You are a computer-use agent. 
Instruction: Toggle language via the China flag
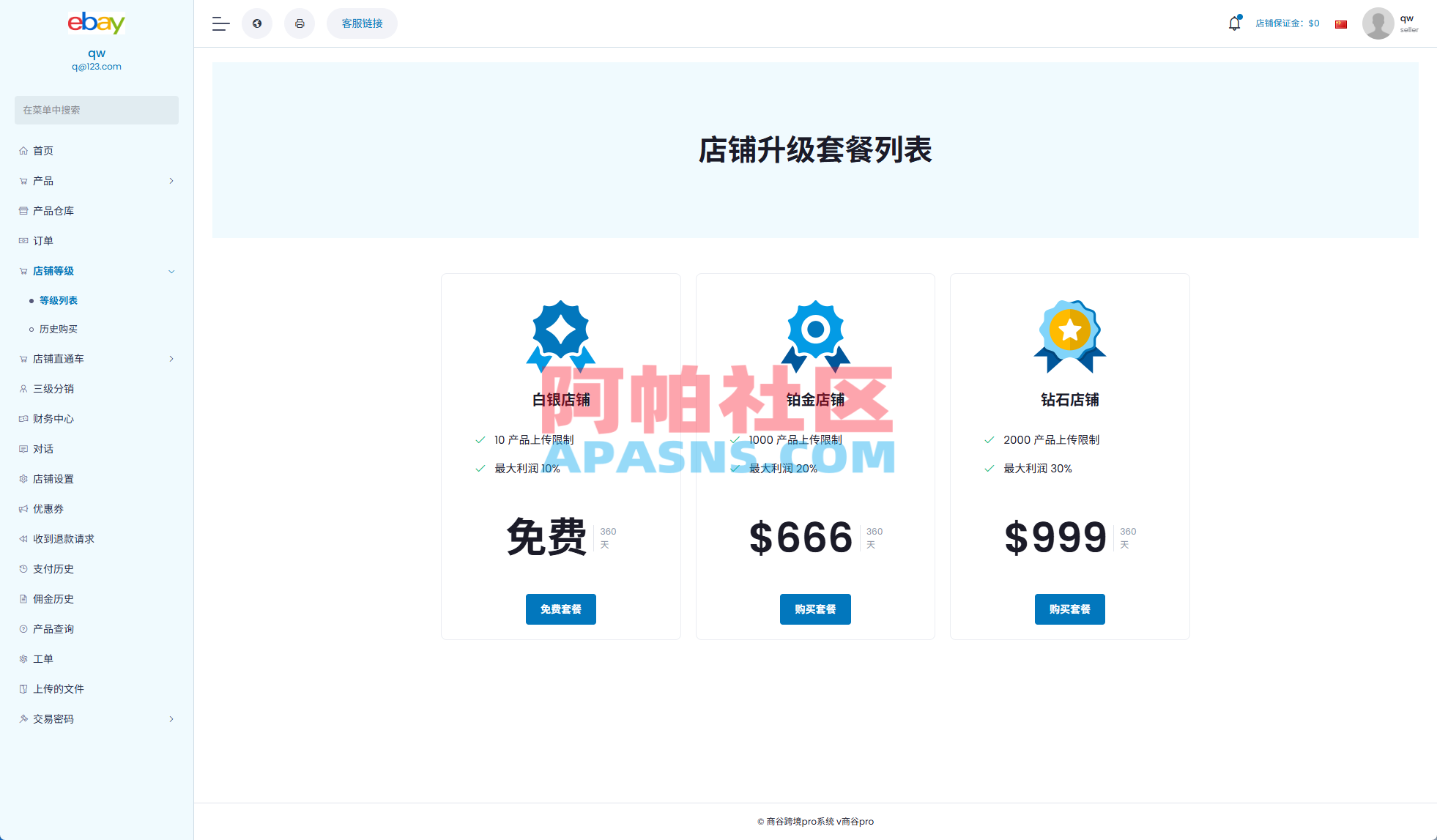[x=1340, y=23]
